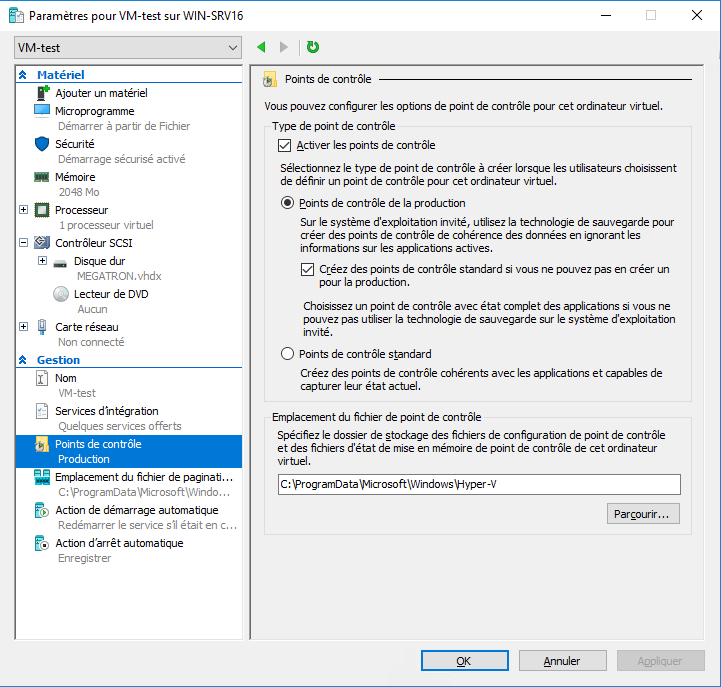Open the VM-test dropdown selector
Viewport: 721px width, 687px height.
click(x=128, y=48)
